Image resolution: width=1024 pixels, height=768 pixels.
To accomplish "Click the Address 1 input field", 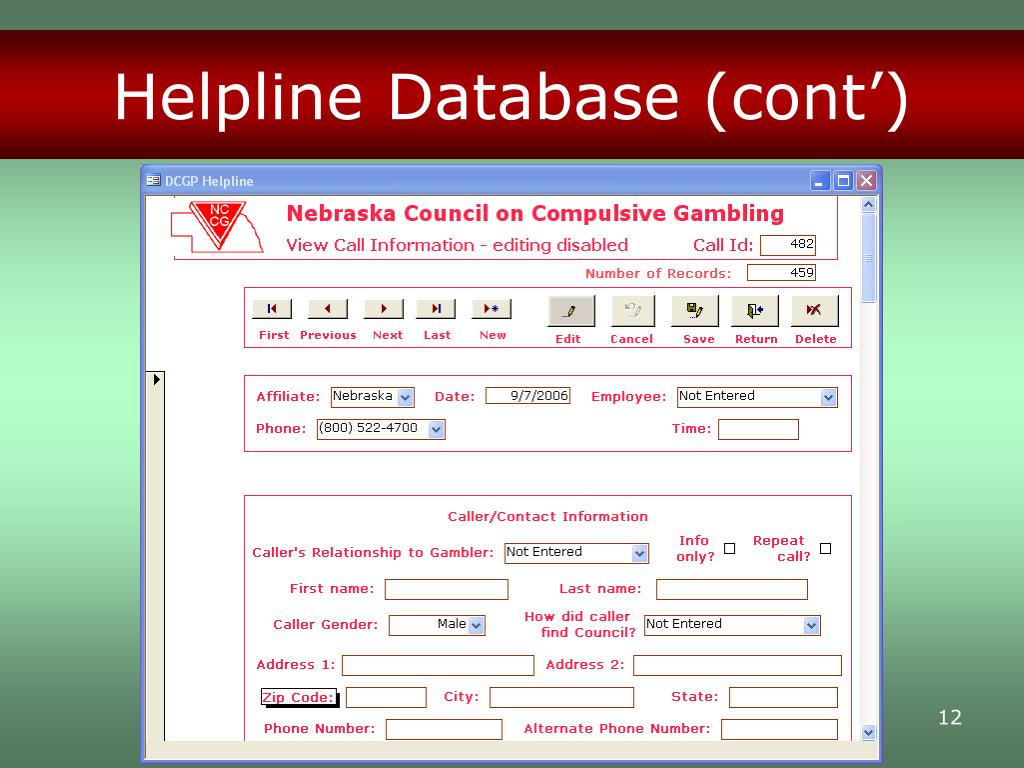I will pos(438,665).
